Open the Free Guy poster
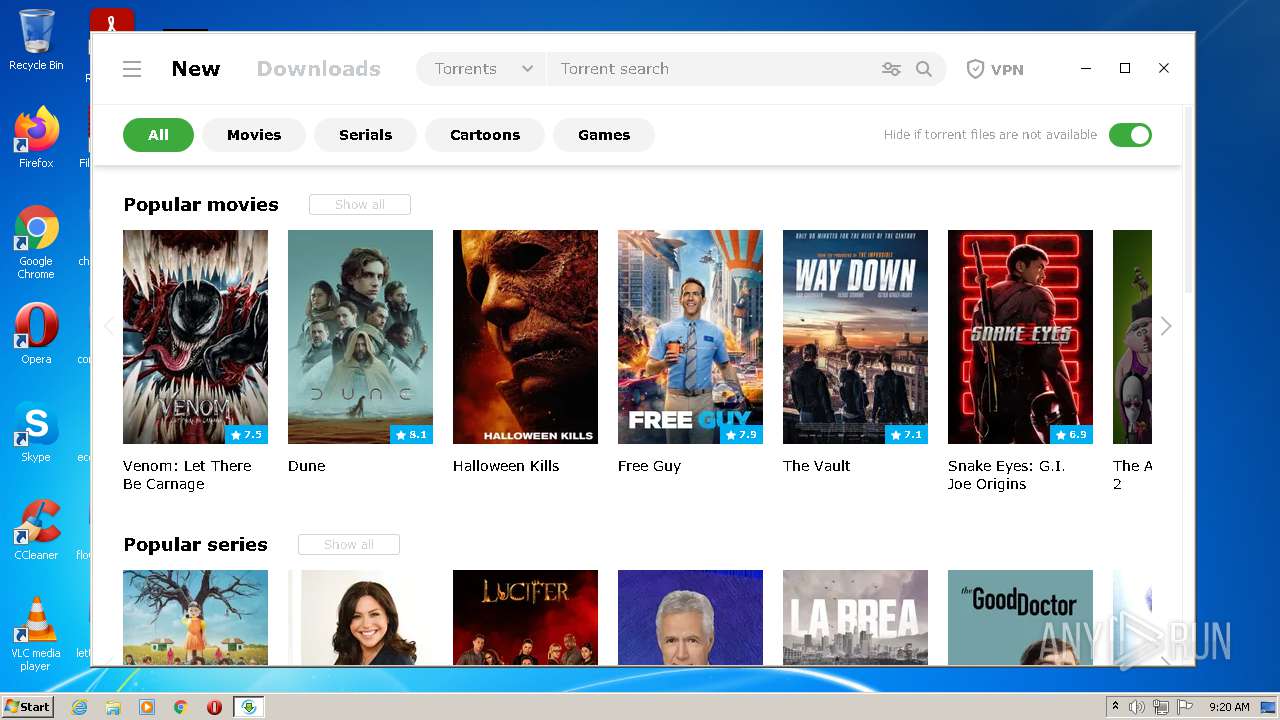The height and width of the screenshot is (720, 1280). point(690,337)
